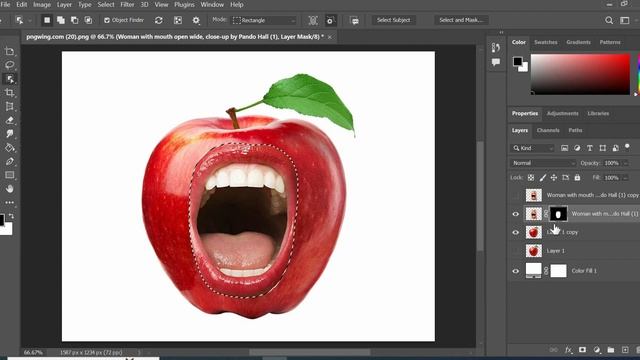Open the Image menu
The image size is (640, 360).
pyautogui.click(x=42, y=4)
